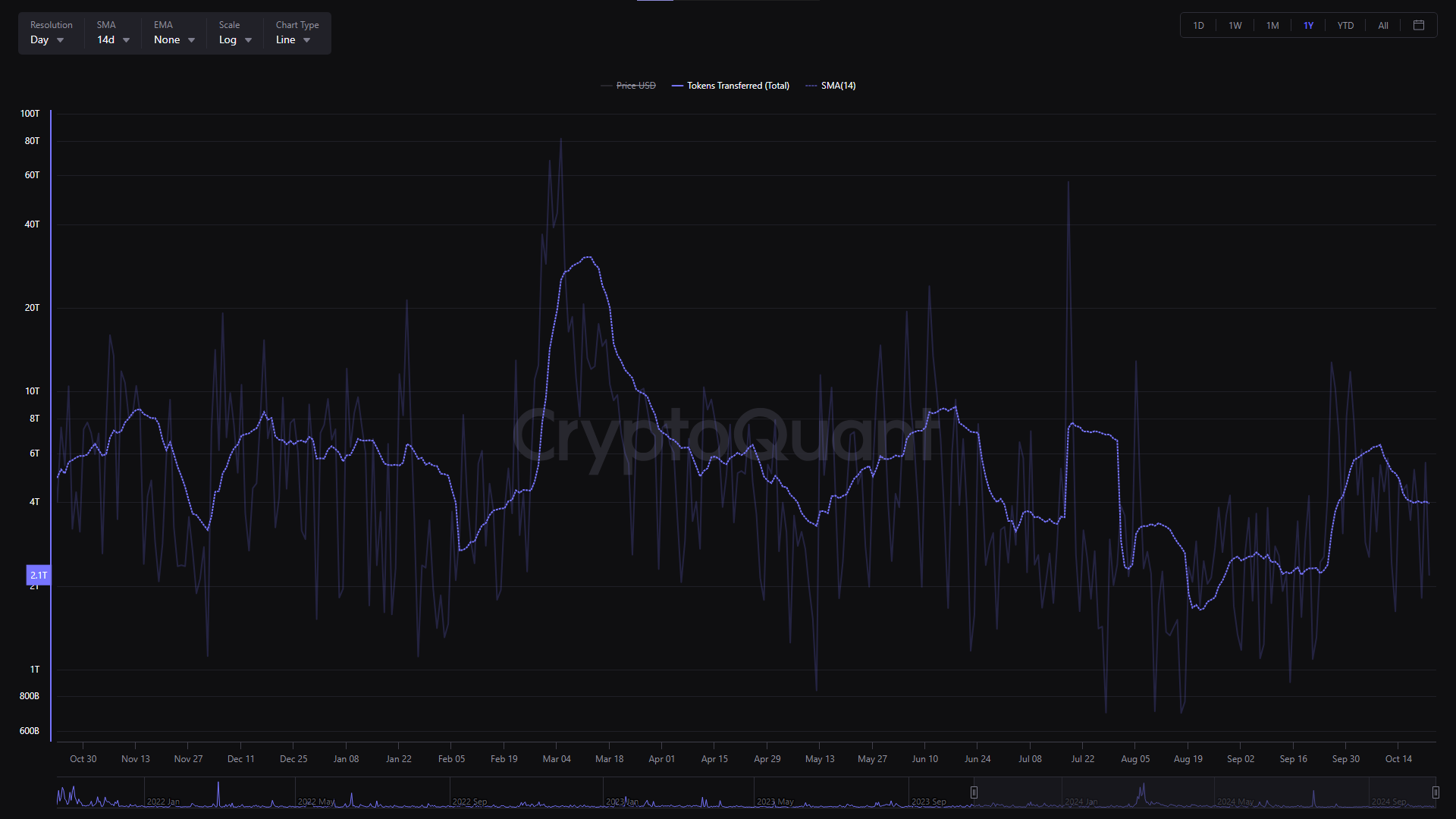The height and width of the screenshot is (819, 1456).
Task: Click the Dec 25 x-axis date label
Action: coord(293,759)
